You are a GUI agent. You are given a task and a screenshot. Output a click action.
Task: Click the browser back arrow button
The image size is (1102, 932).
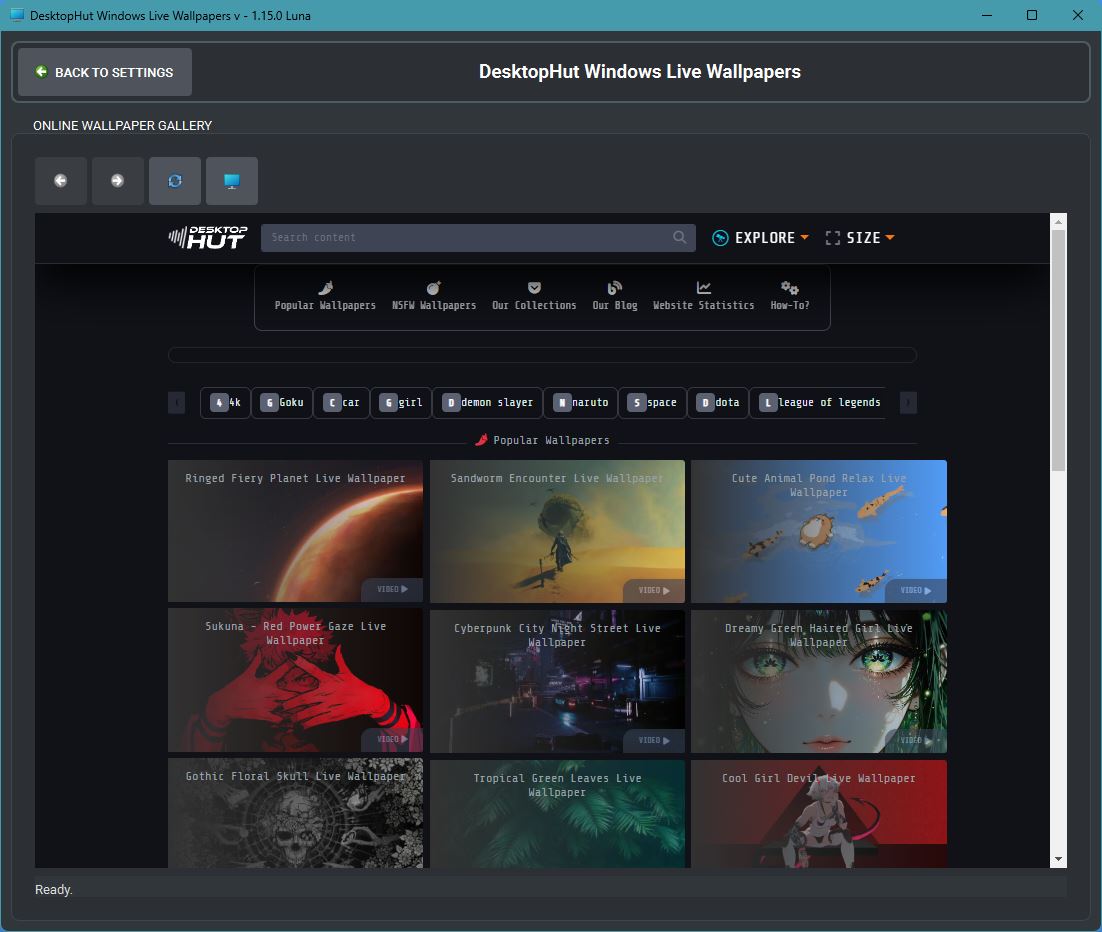61,181
